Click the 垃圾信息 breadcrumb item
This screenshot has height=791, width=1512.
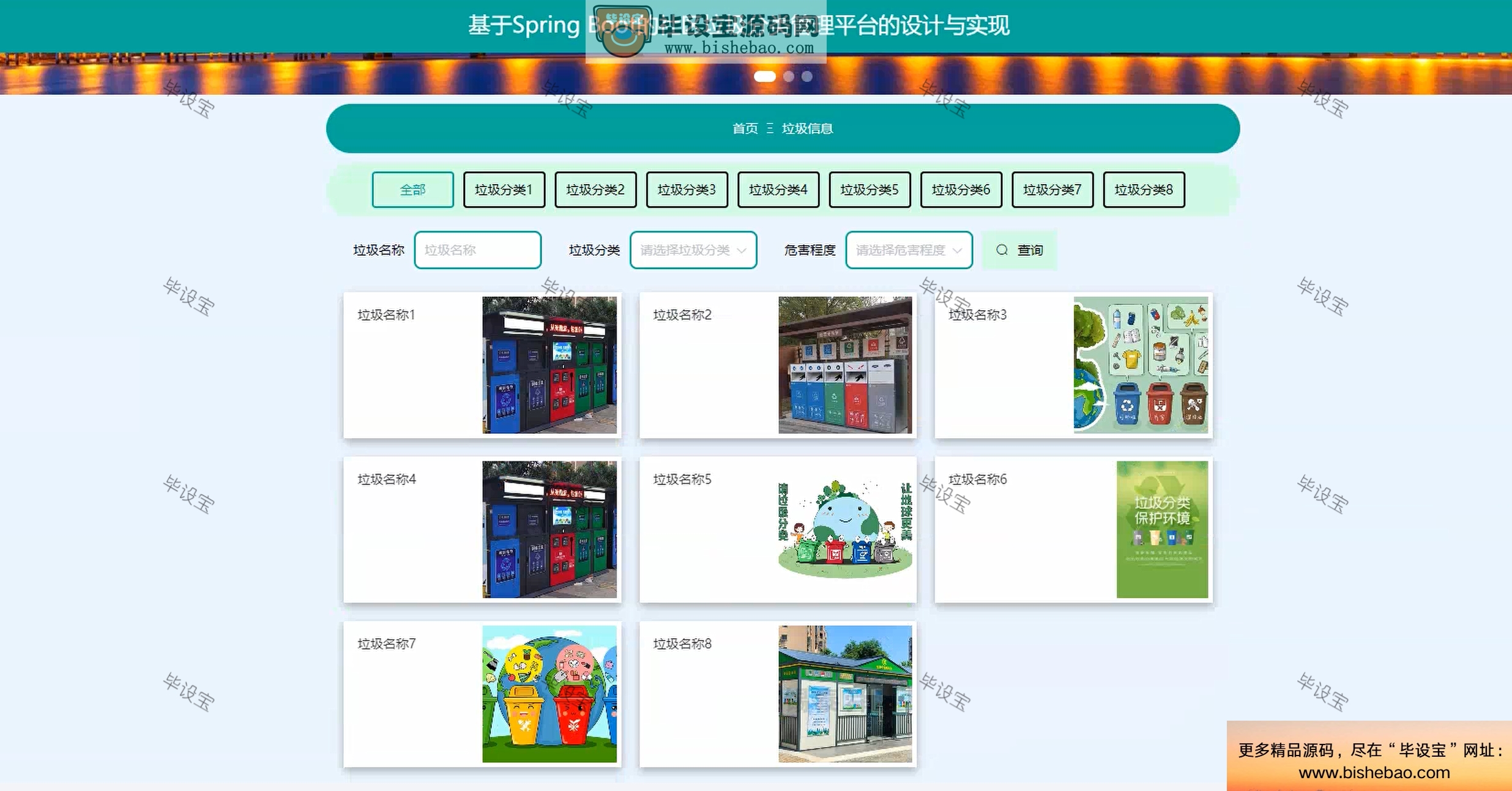coord(807,128)
